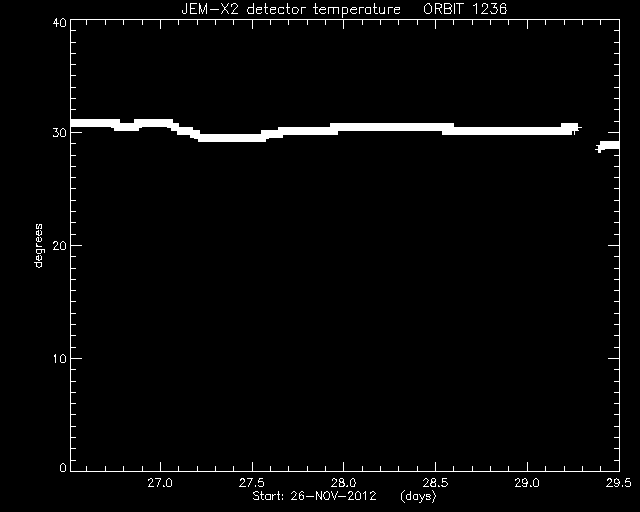Click the 'ORBIT 1236' text in title
Image resolution: width=640 pixels, height=512 pixels.
pyautogui.click(x=465, y=9)
